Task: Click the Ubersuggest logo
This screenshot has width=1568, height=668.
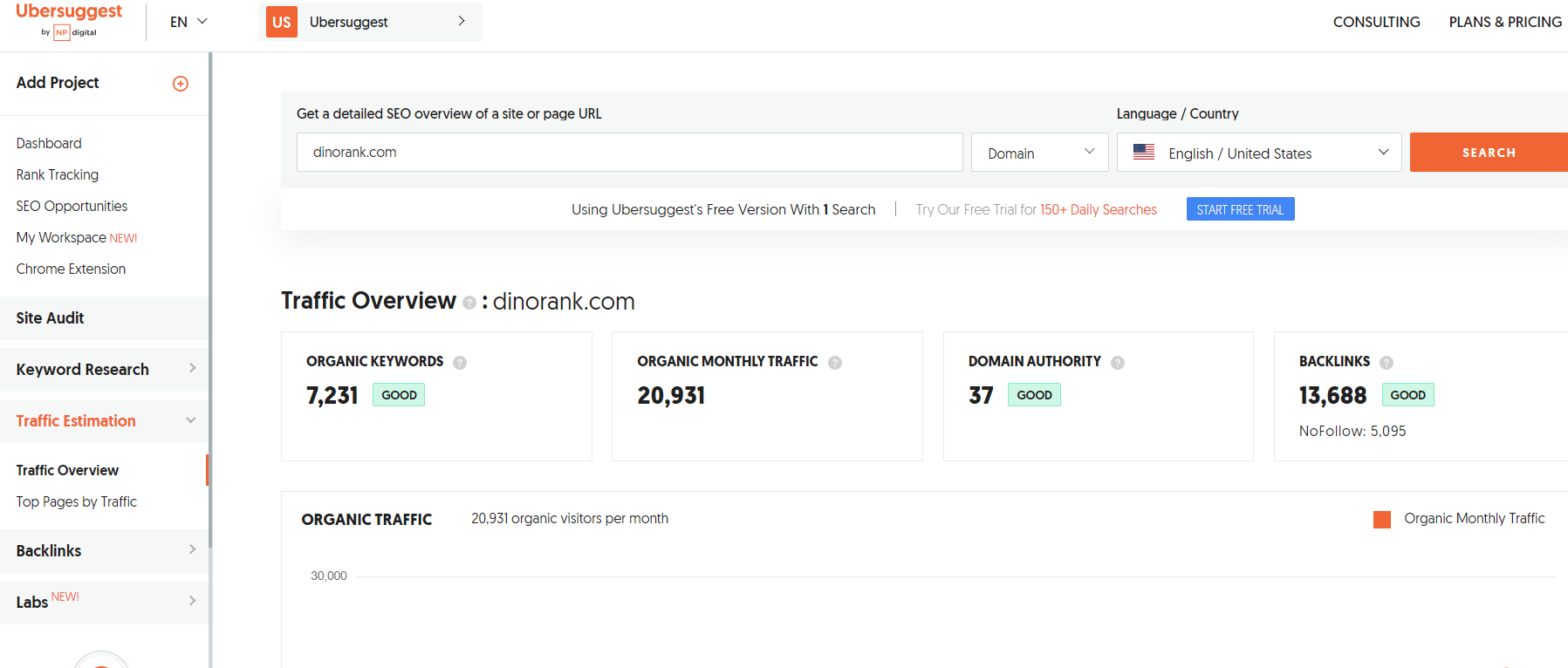Action: [69, 20]
